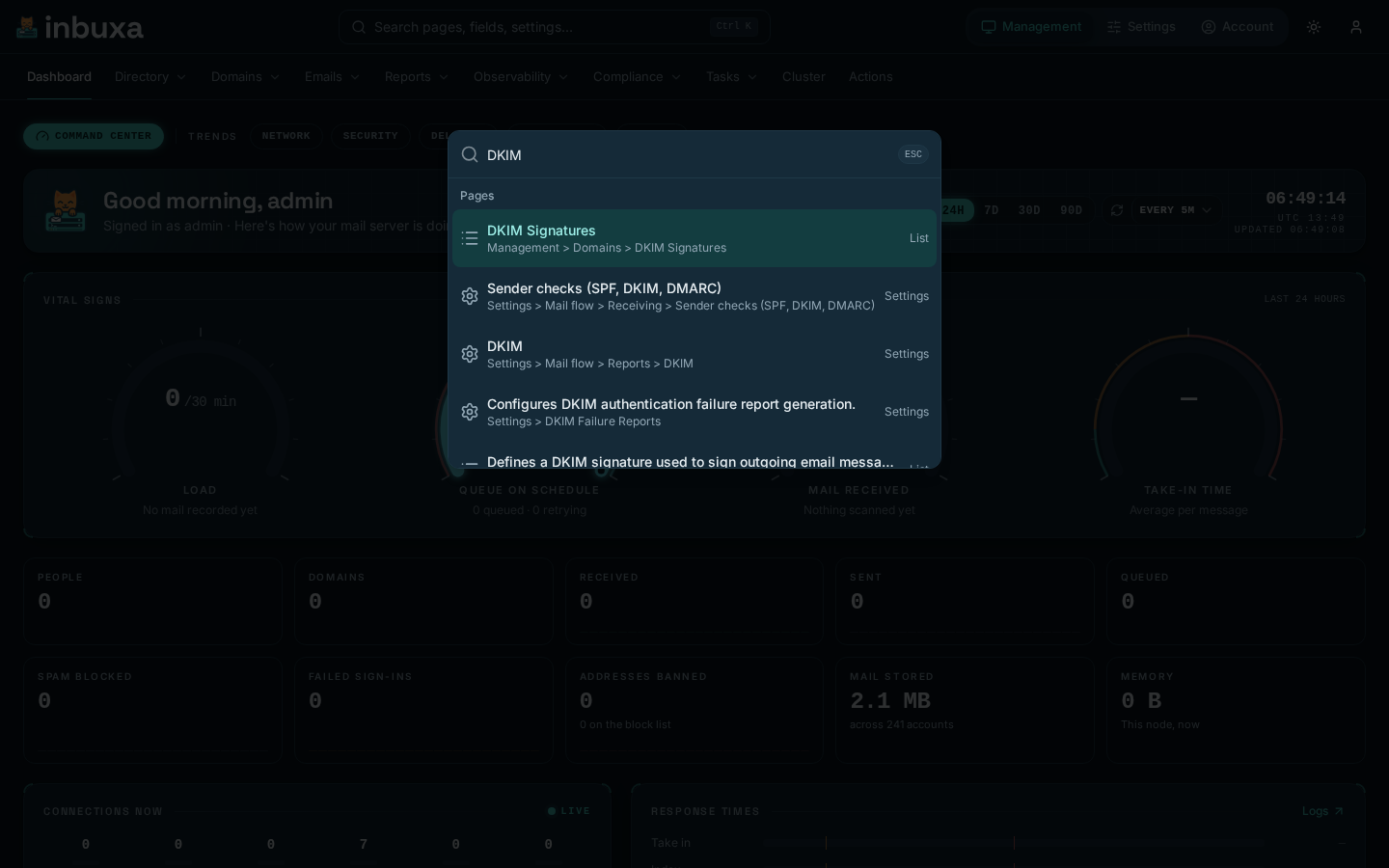Switch to the Trends view
This screenshot has height=868, width=1389.
pyautogui.click(x=212, y=136)
